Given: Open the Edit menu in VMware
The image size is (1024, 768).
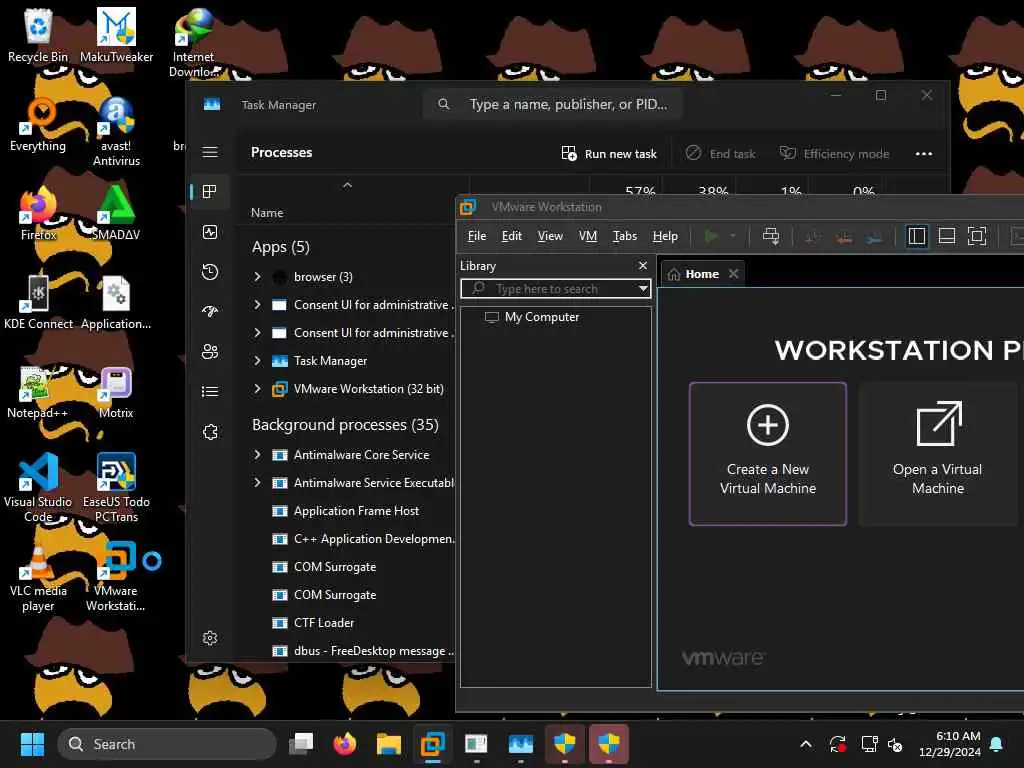Looking at the screenshot, I should coord(511,236).
